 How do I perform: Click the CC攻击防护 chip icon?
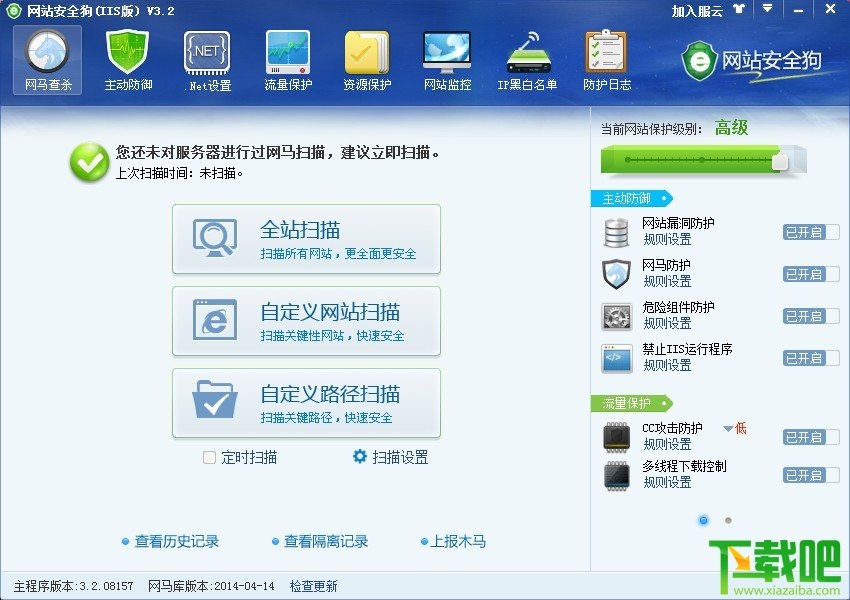(x=617, y=437)
